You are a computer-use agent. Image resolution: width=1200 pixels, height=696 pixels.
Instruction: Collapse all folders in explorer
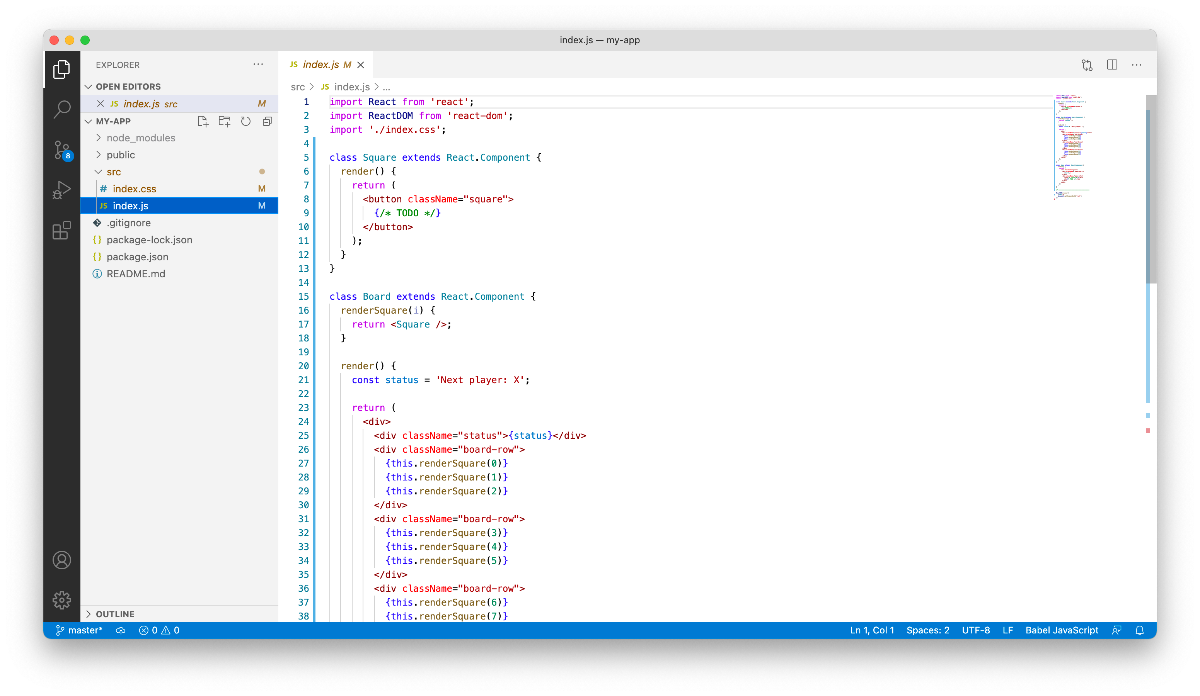point(267,121)
